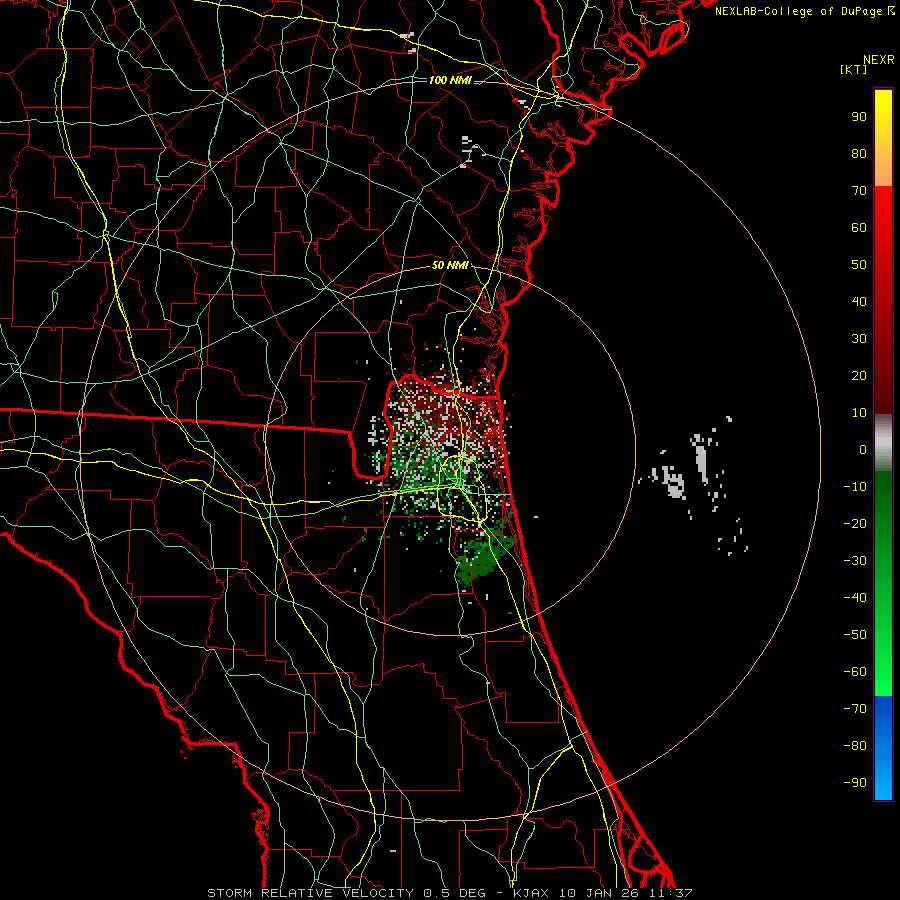Click the [KT] units label
The width and height of the screenshot is (900, 900).
point(854,69)
